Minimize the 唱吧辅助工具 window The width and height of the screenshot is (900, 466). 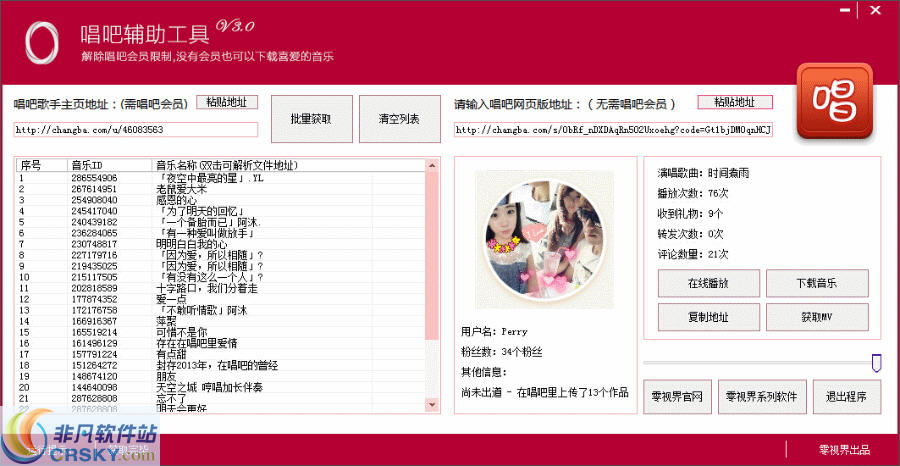[x=844, y=10]
